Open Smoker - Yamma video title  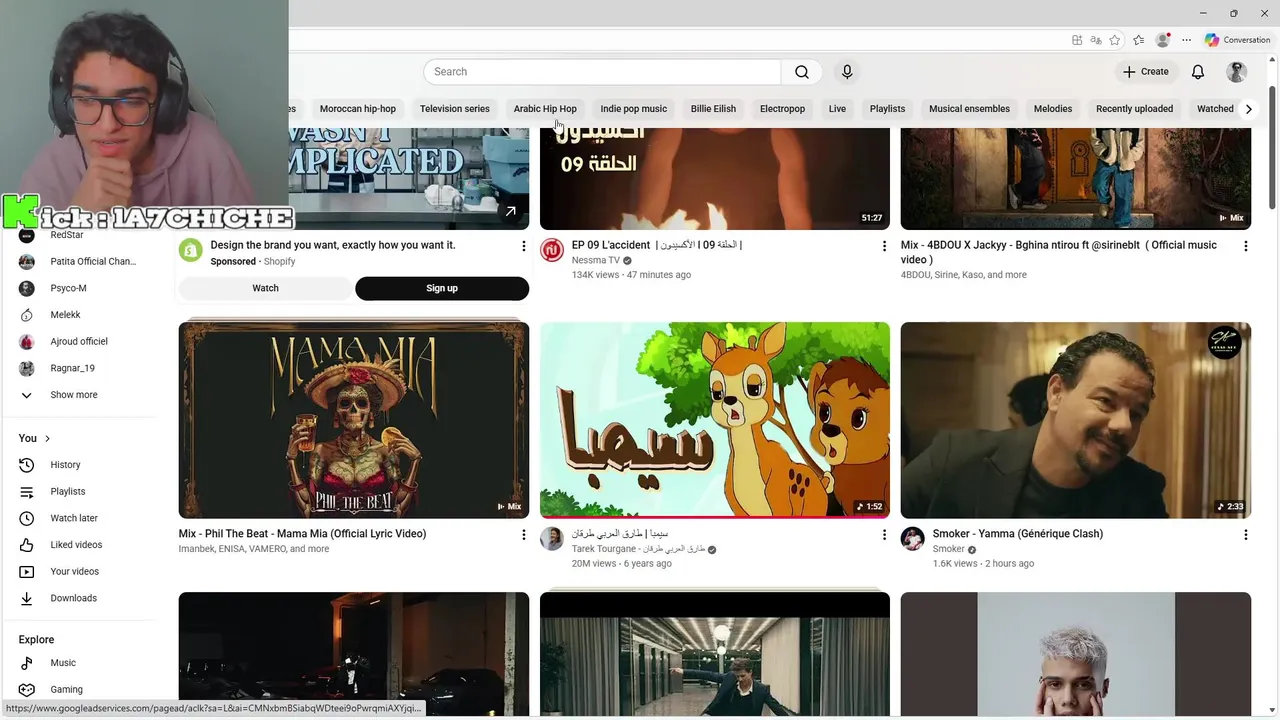pos(1018,534)
